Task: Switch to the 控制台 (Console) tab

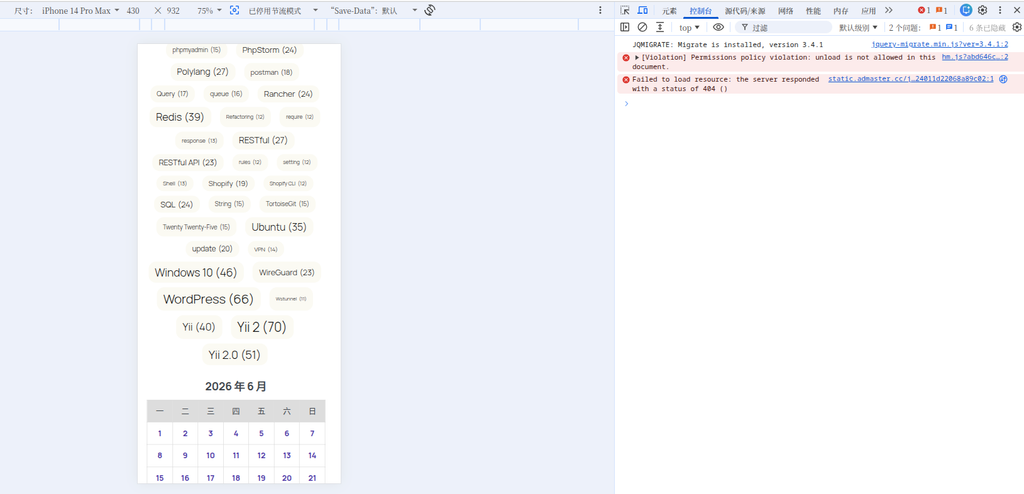Action: [701, 10]
